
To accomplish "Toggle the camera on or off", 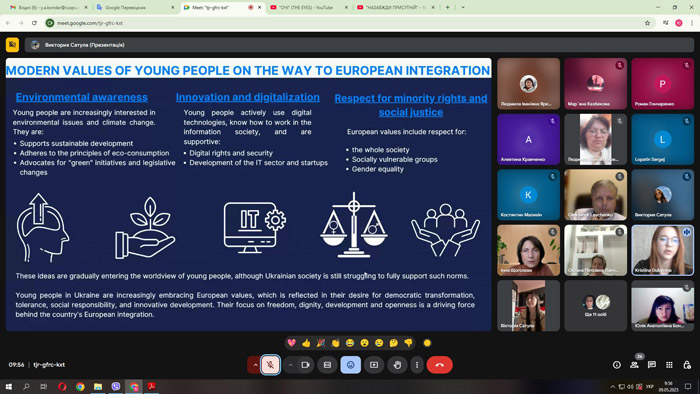I will pos(305,365).
